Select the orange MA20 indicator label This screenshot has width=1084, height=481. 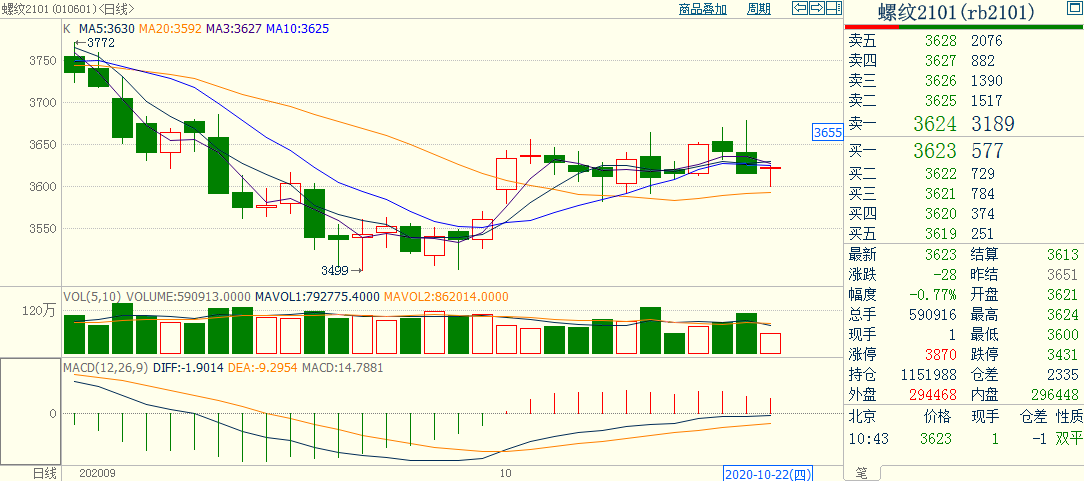click(170, 29)
